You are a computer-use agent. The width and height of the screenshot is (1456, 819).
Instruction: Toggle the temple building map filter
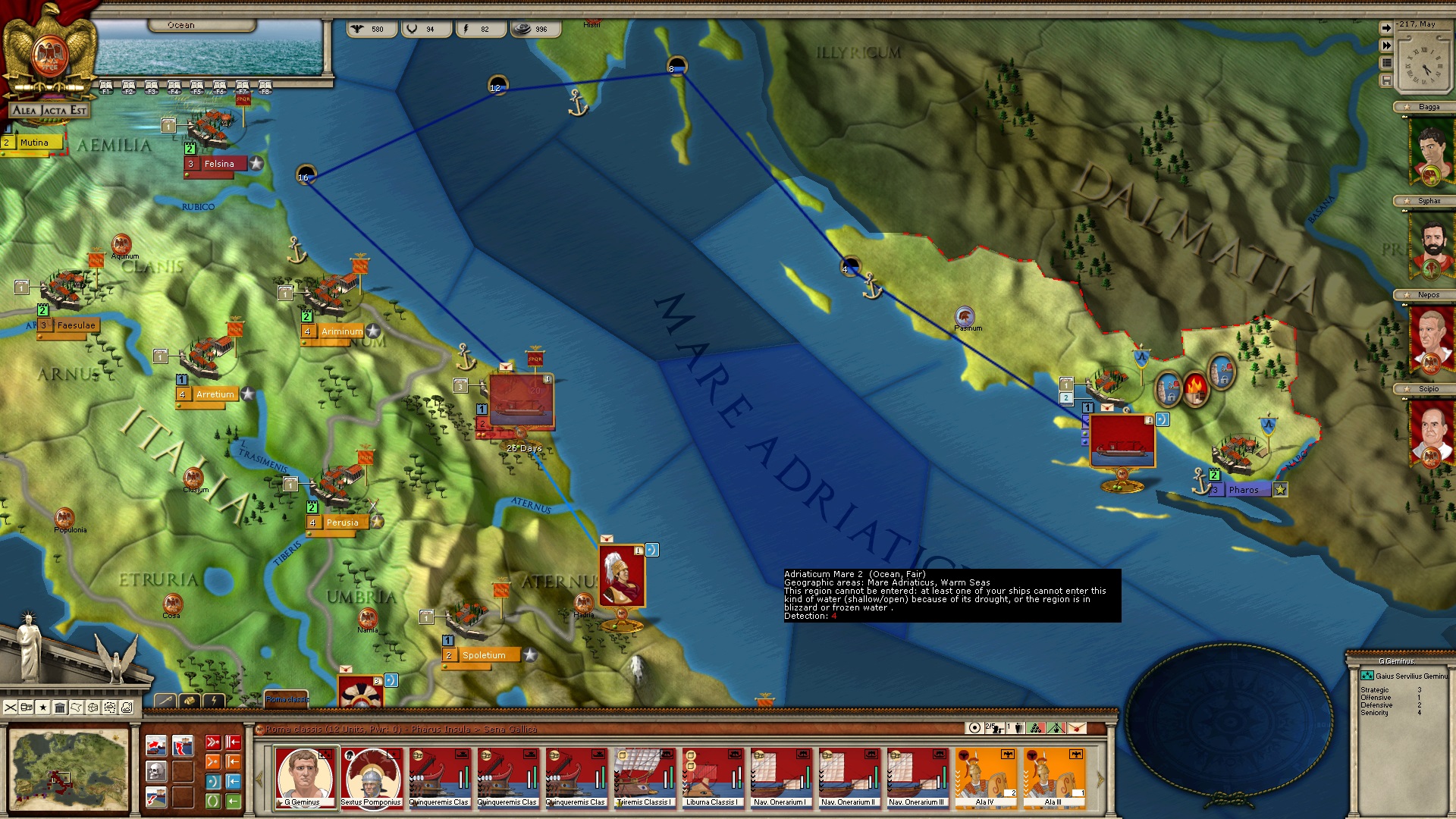(60, 708)
